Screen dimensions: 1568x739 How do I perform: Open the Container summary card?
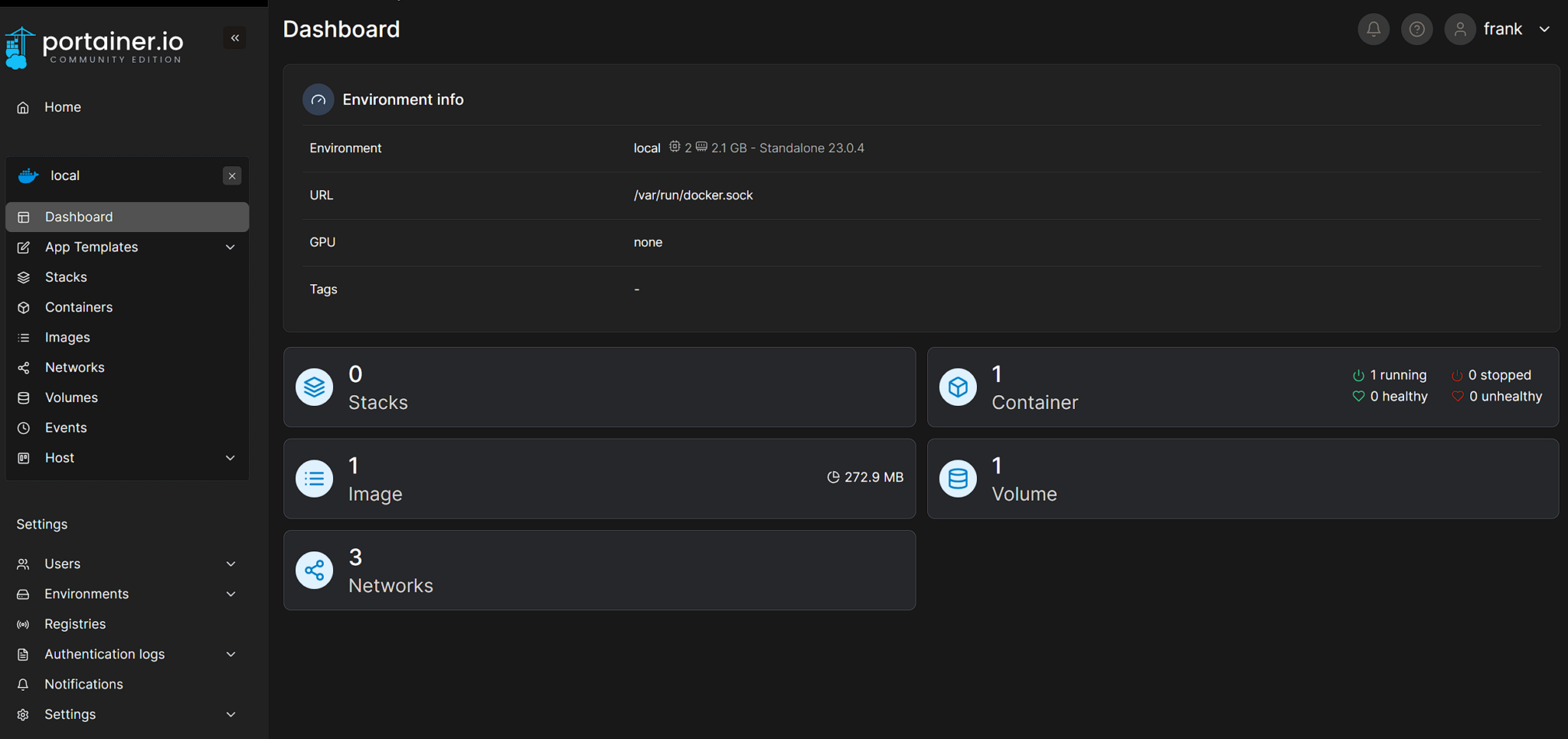(1241, 387)
